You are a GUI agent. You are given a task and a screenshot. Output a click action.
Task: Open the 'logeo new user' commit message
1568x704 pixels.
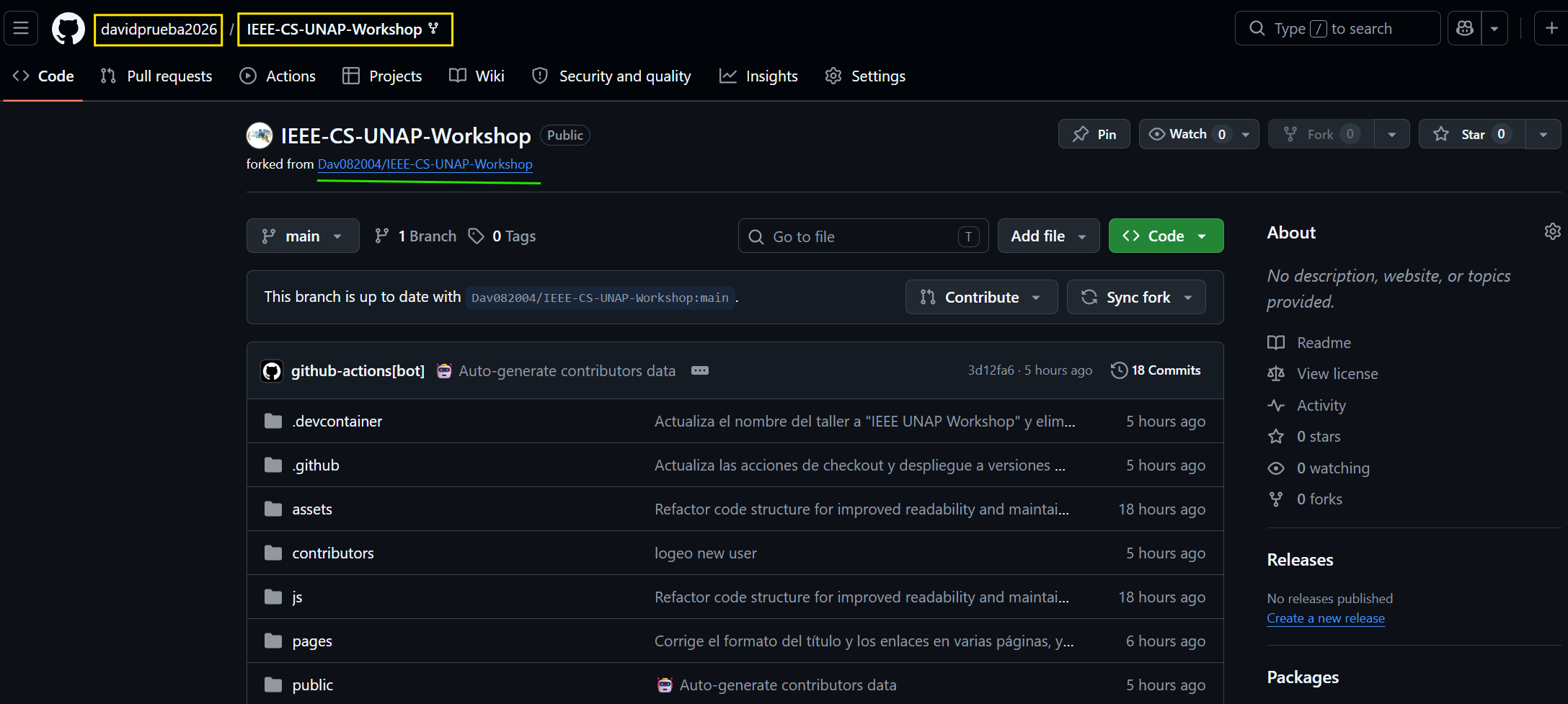(x=706, y=553)
